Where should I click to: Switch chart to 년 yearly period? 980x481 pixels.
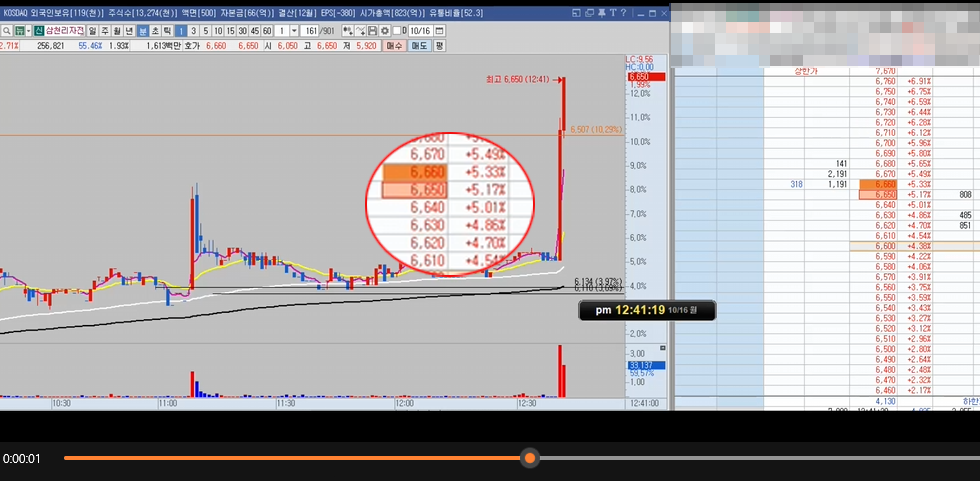click(x=129, y=31)
